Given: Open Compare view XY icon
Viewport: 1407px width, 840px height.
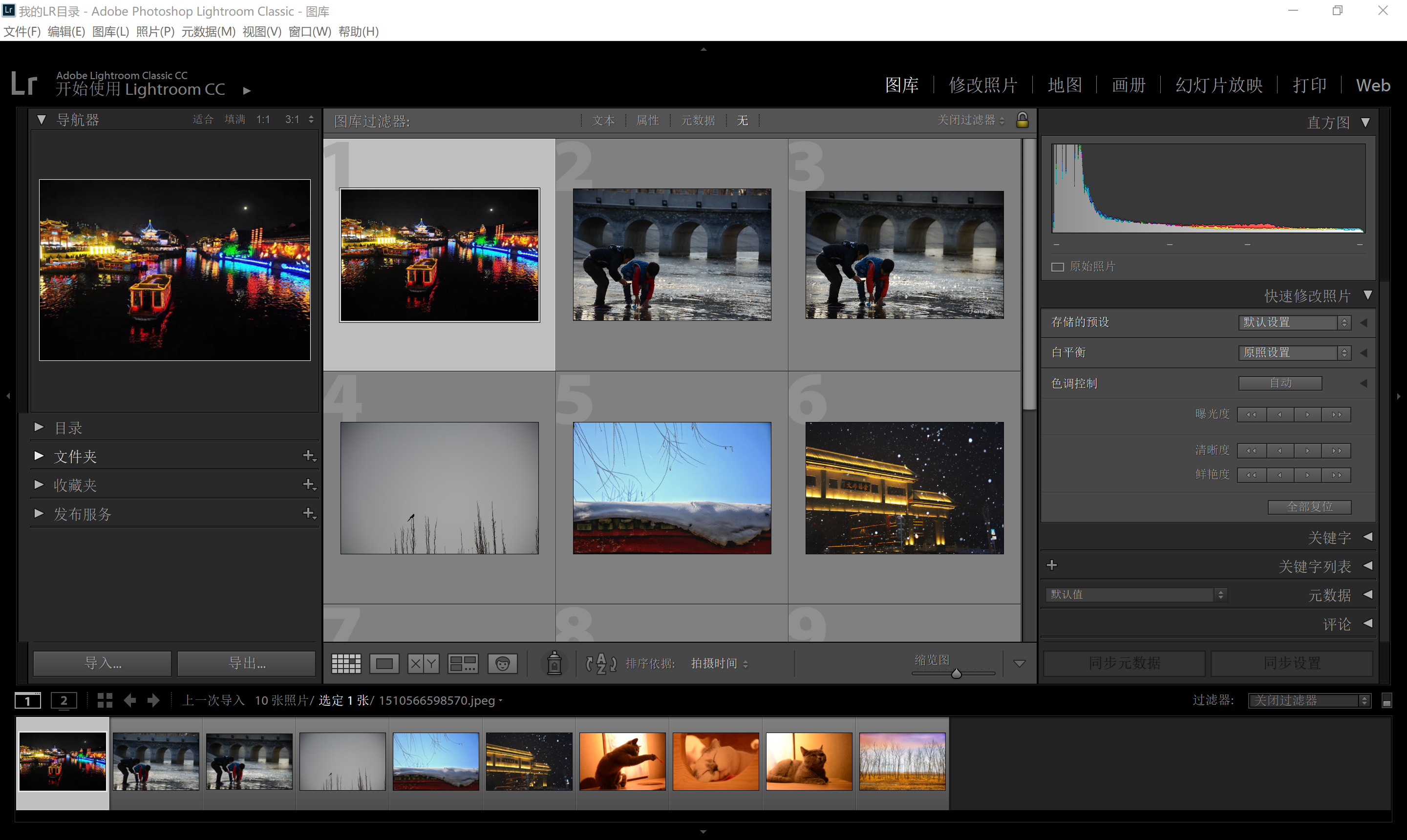Looking at the screenshot, I should pos(423,663).
